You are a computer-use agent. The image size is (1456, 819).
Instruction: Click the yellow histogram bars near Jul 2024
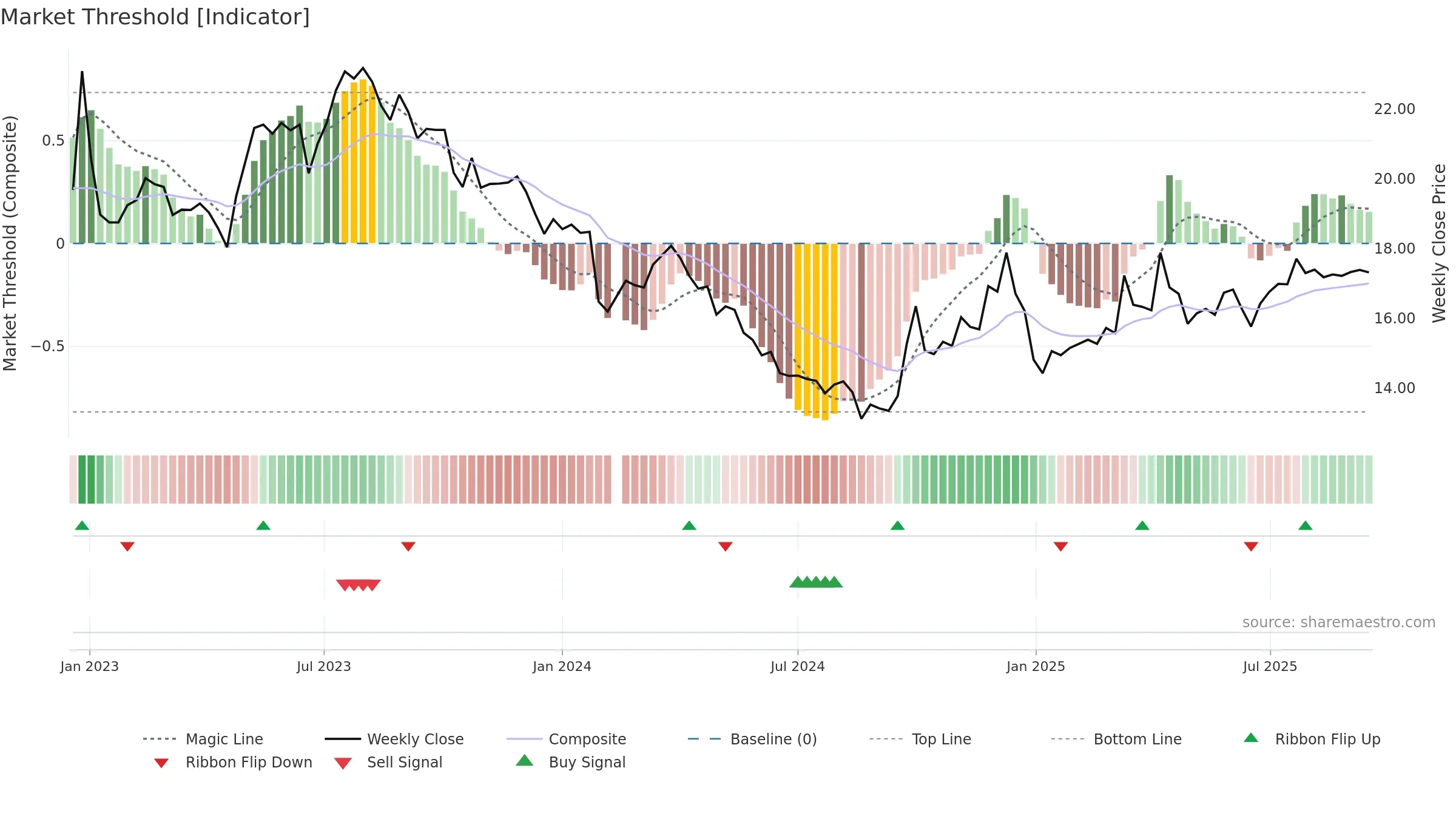coord(816,332)
